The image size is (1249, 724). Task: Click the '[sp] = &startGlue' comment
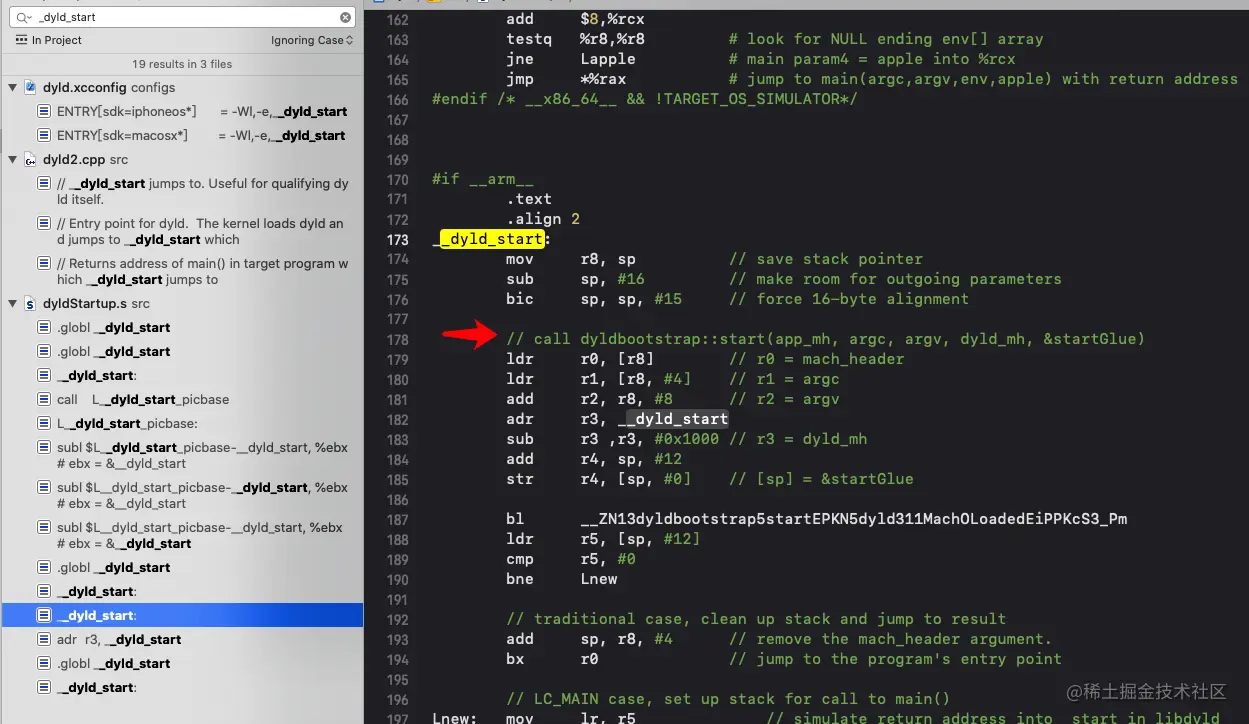pyautogui.click(x=821, y=479)
